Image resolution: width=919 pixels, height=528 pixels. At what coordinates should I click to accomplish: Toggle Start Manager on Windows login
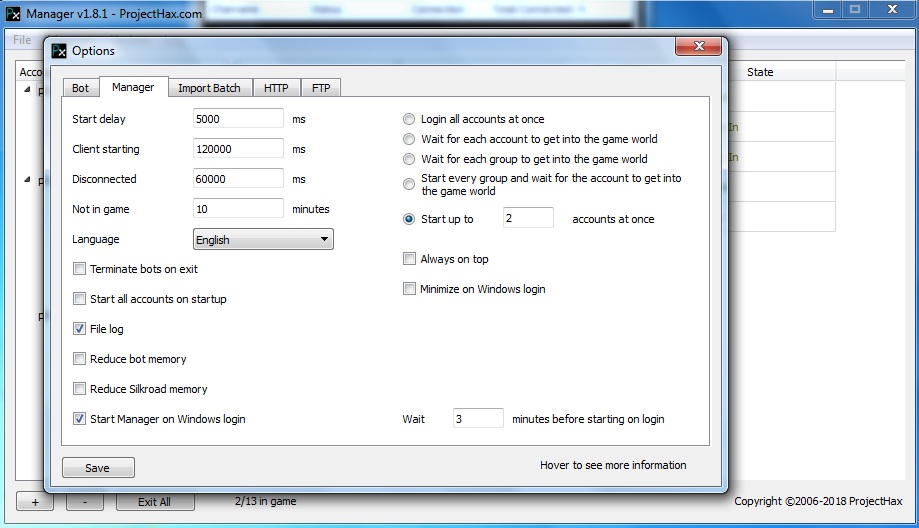point(80,419)
